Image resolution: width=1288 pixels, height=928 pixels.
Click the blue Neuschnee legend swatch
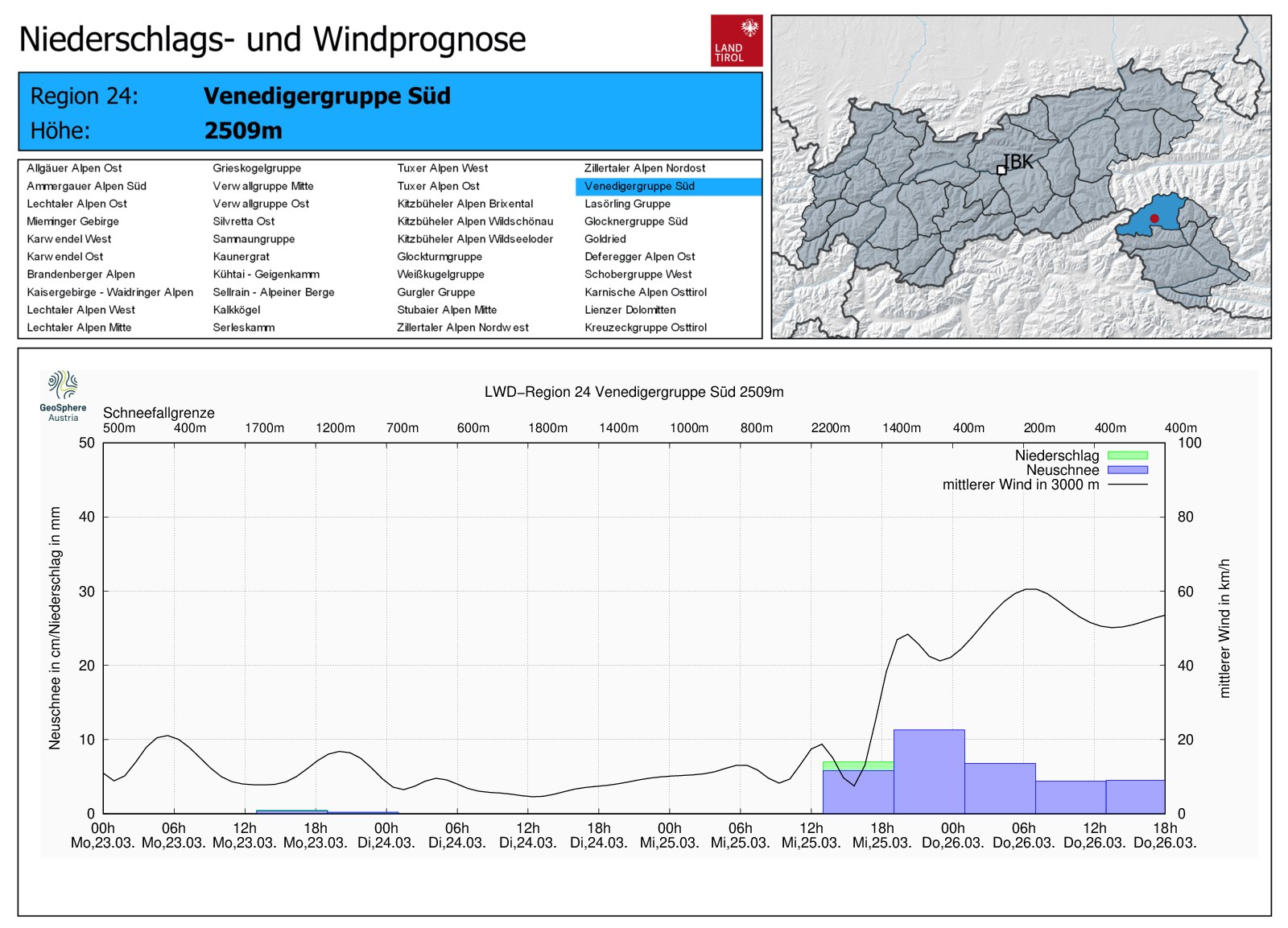pos(1127,470)
